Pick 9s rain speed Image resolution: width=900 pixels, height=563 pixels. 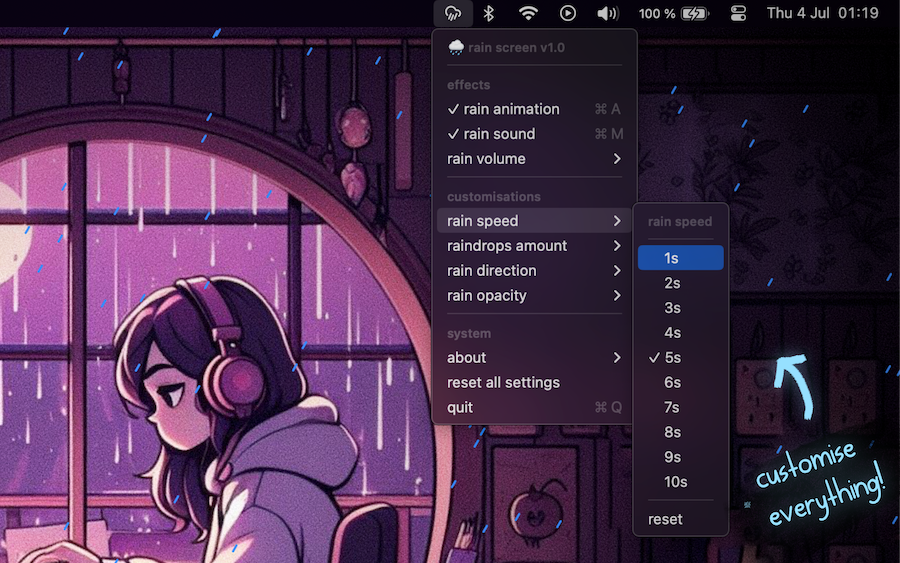click(681, 457)
